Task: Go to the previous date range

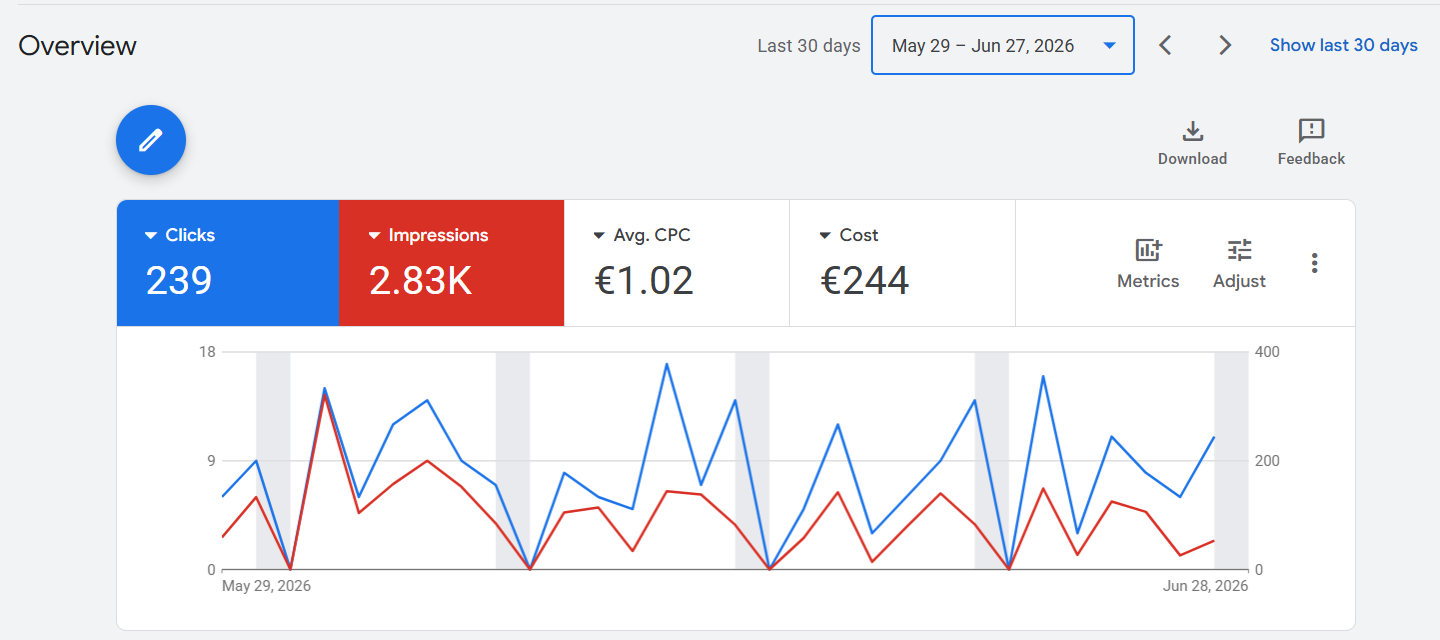Action: tap(1165, 45)
